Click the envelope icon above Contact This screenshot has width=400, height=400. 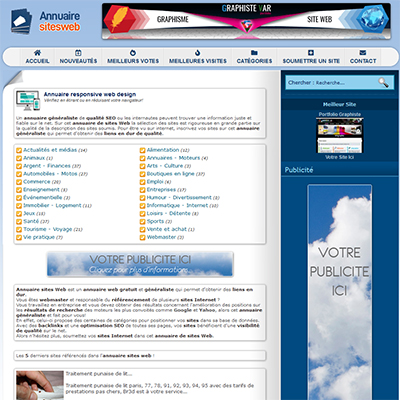click(363, 53)
